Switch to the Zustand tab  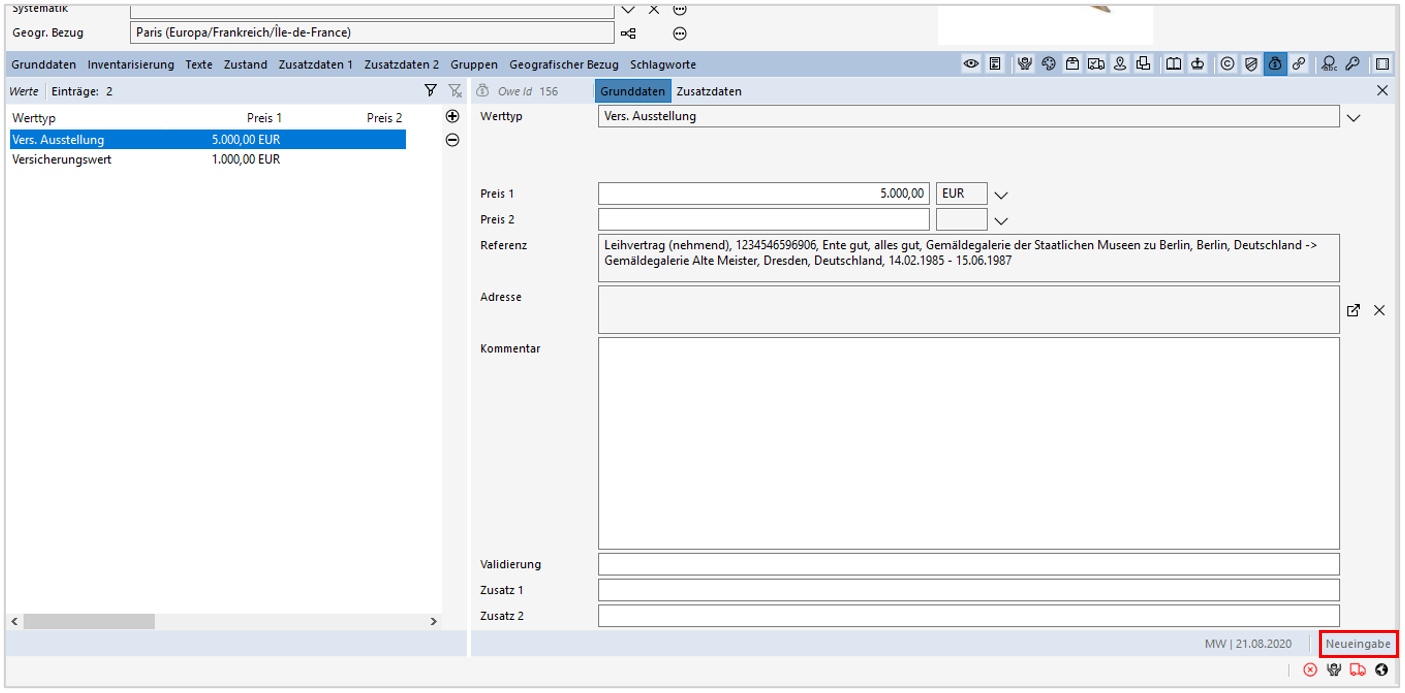tap(244, 64)
